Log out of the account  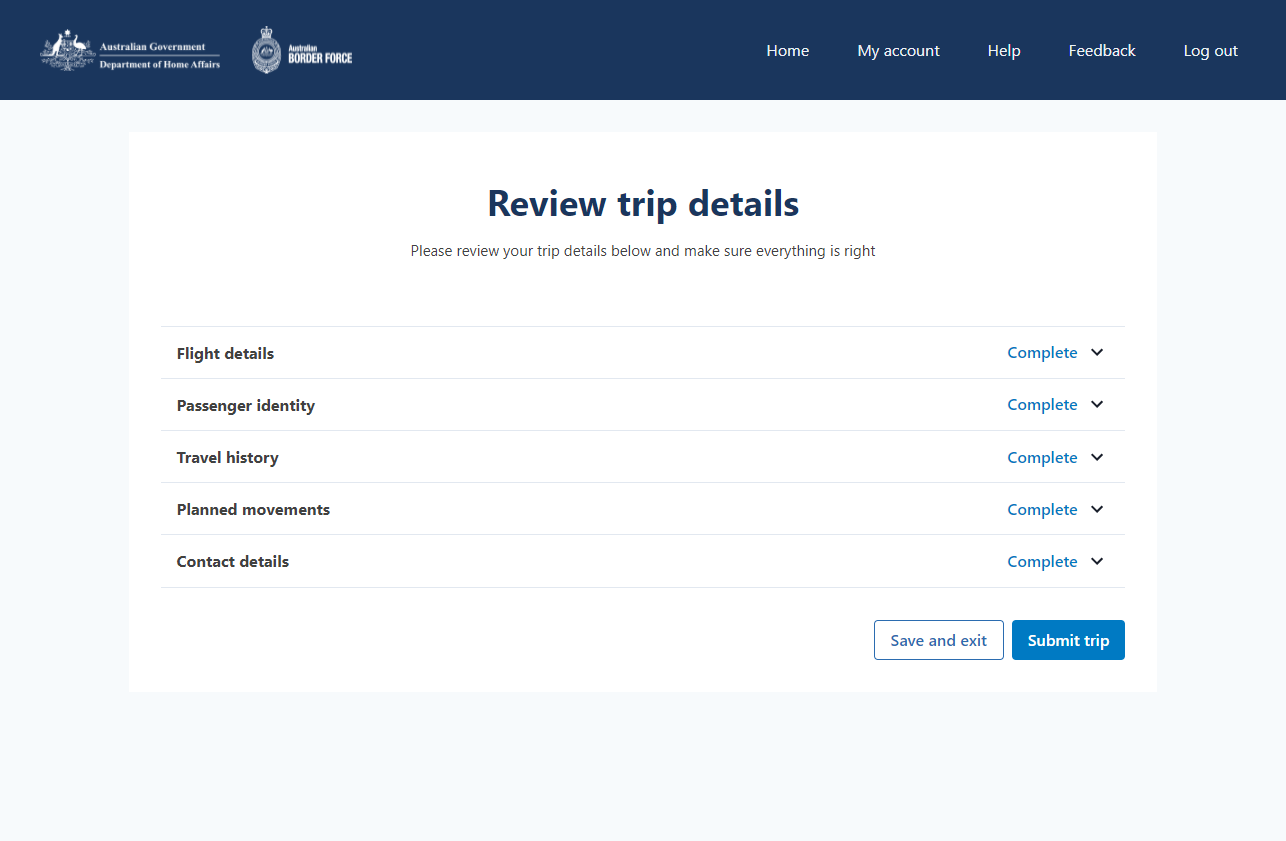pos(1210,51)
